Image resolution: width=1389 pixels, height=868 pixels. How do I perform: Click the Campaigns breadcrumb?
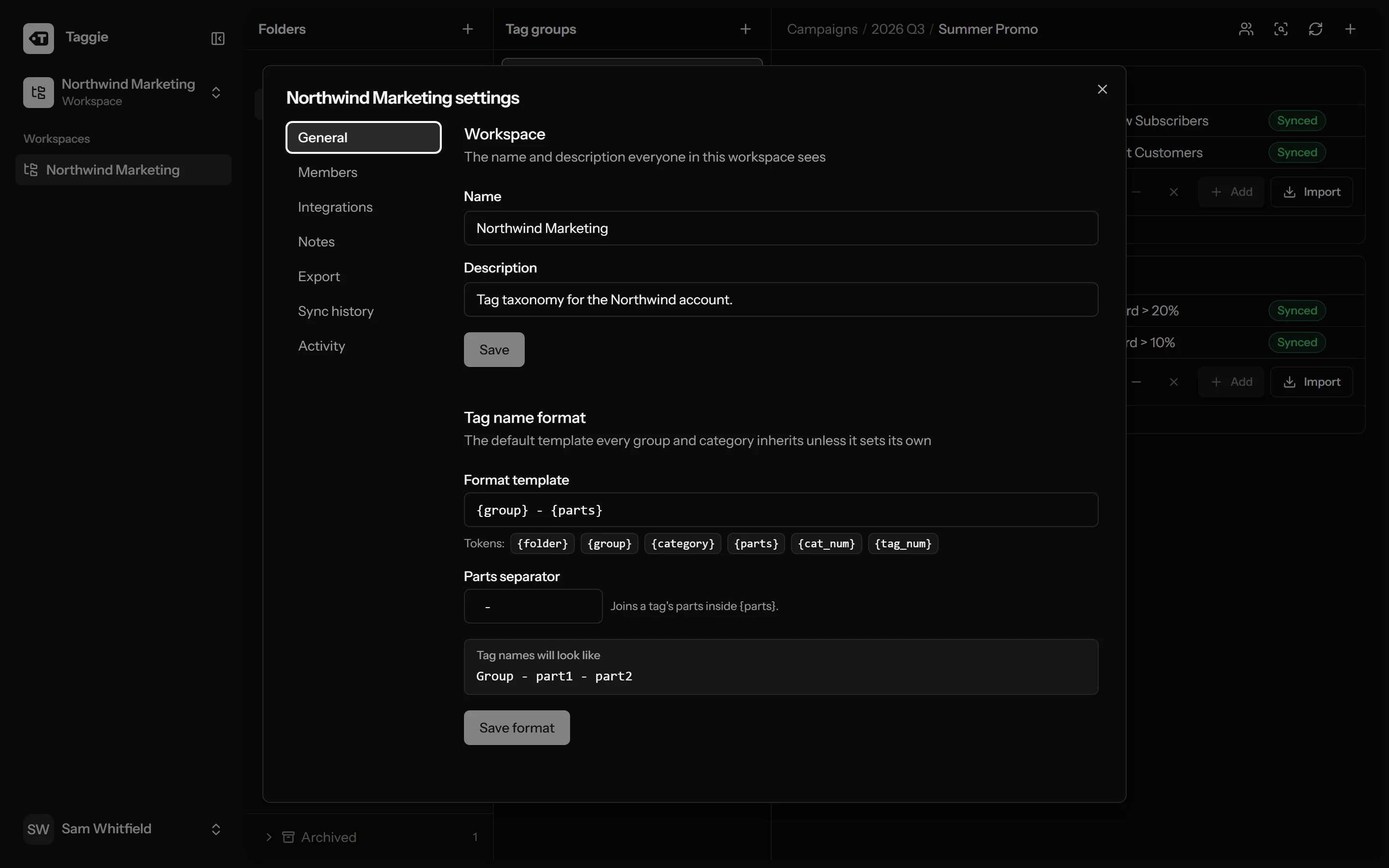822,29
